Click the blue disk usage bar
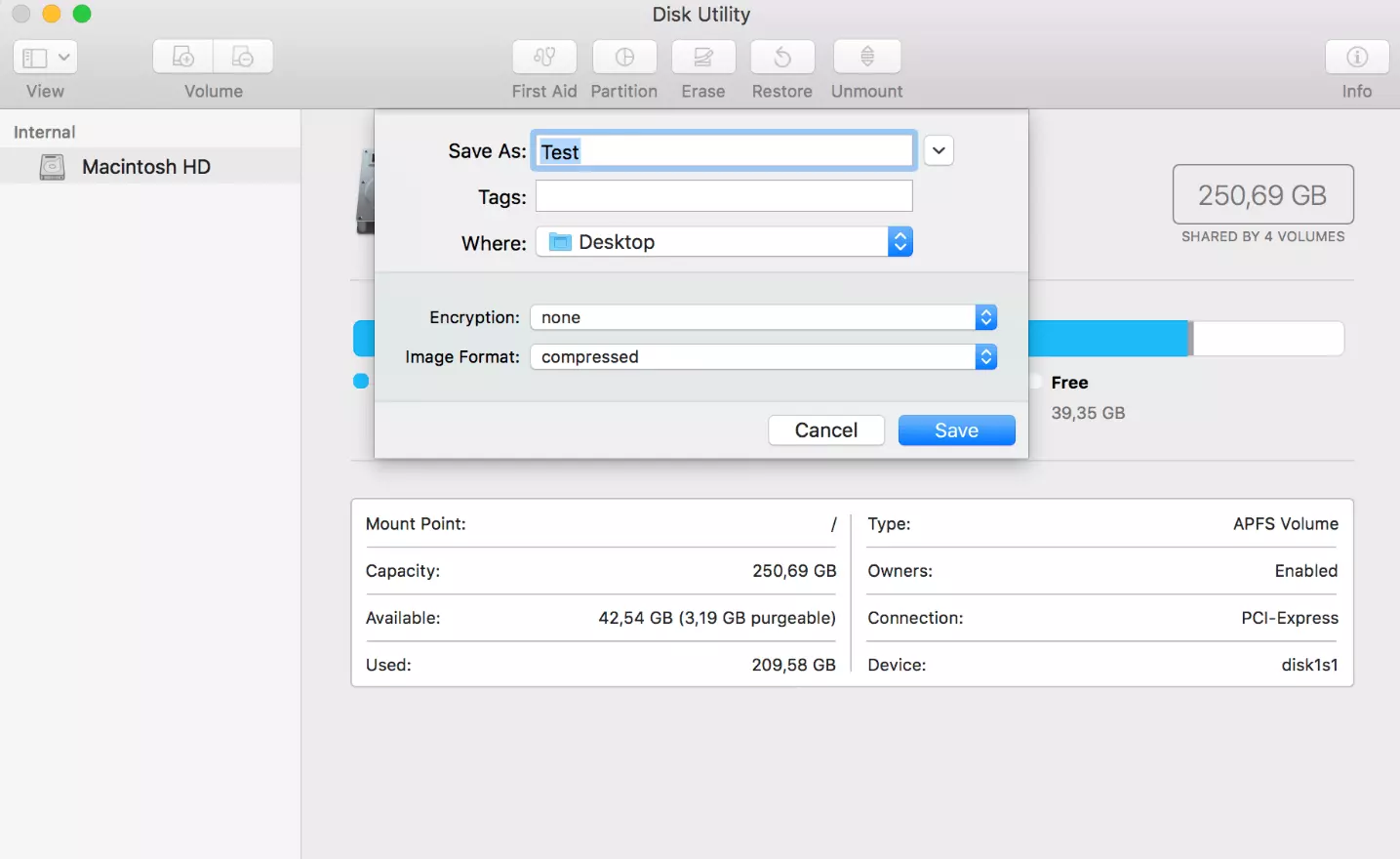This screenshot has height=859, width=1400. (x=1108, y=339)
